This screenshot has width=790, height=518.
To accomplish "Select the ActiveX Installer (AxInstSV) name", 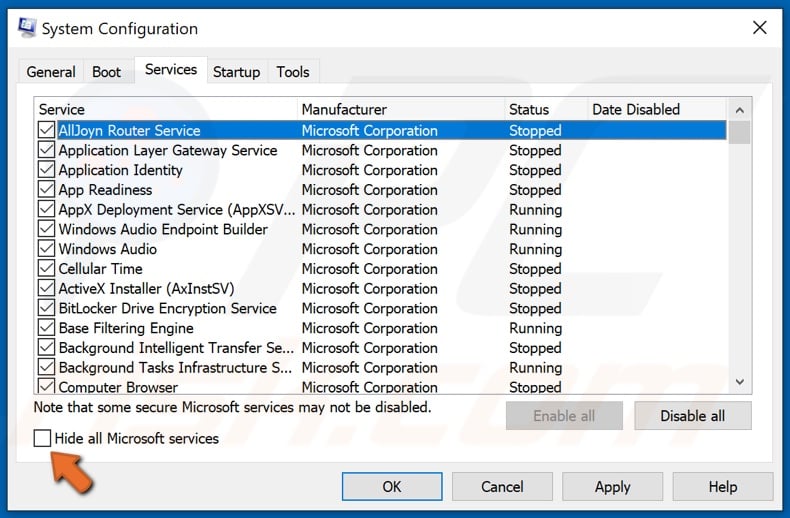I will pyautogui.click(x=147, y=288).
